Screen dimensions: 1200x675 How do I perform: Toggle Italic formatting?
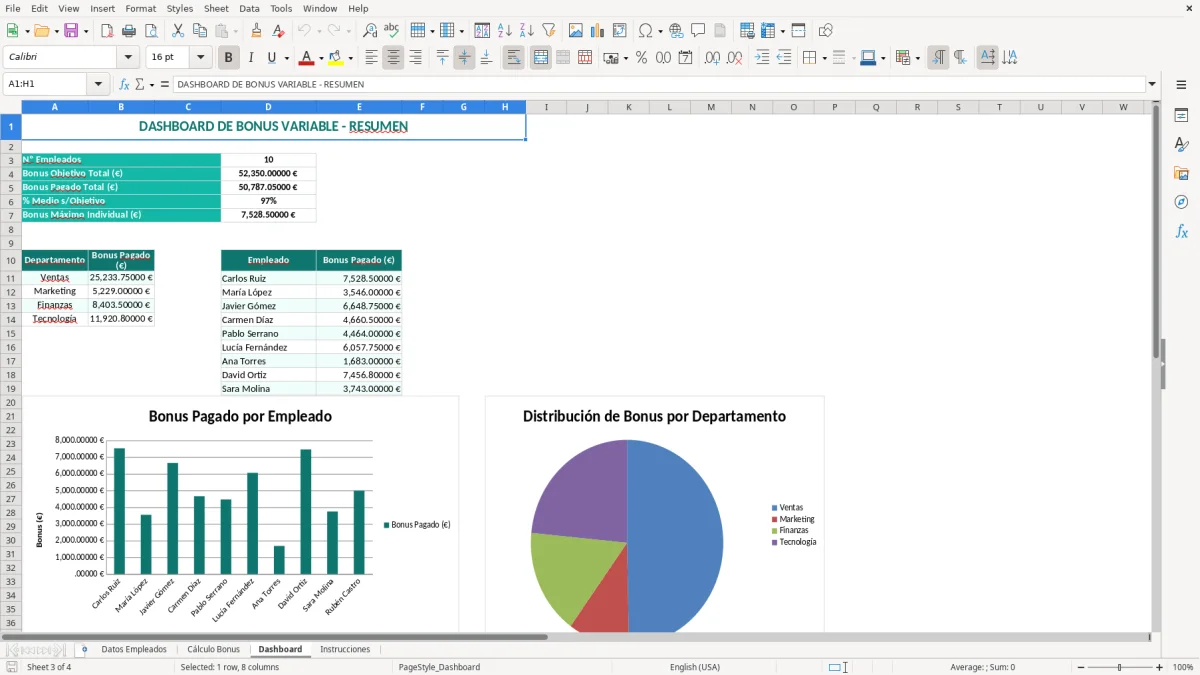coord(251,58)
